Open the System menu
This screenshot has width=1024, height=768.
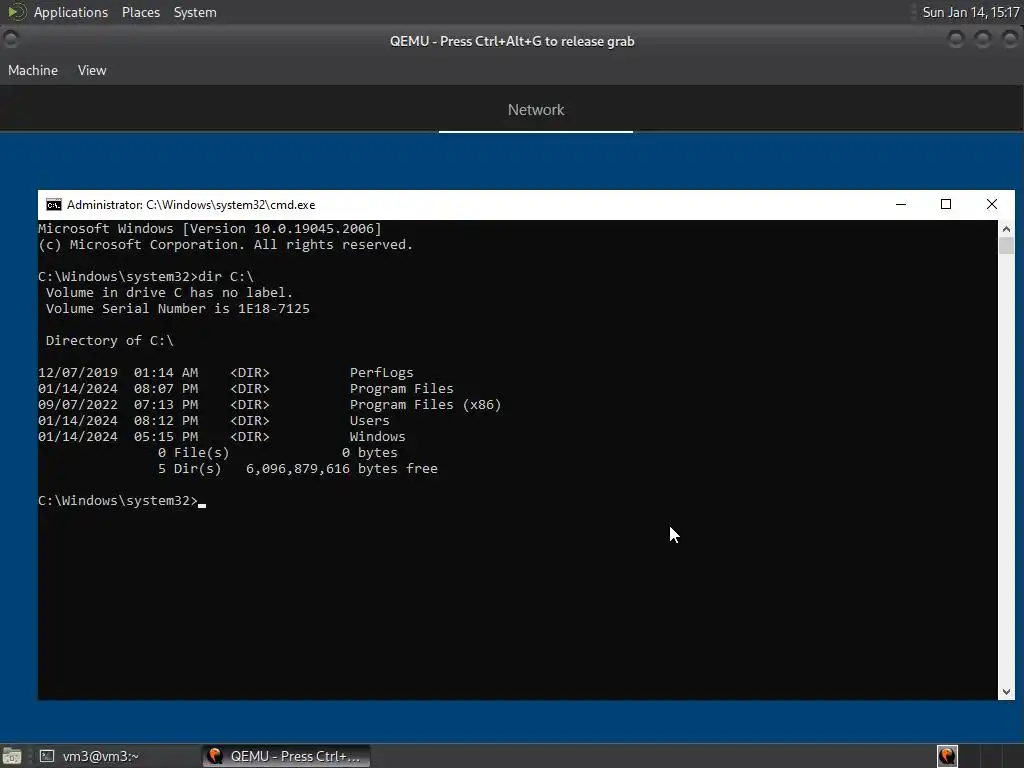(x=195, y=12)
